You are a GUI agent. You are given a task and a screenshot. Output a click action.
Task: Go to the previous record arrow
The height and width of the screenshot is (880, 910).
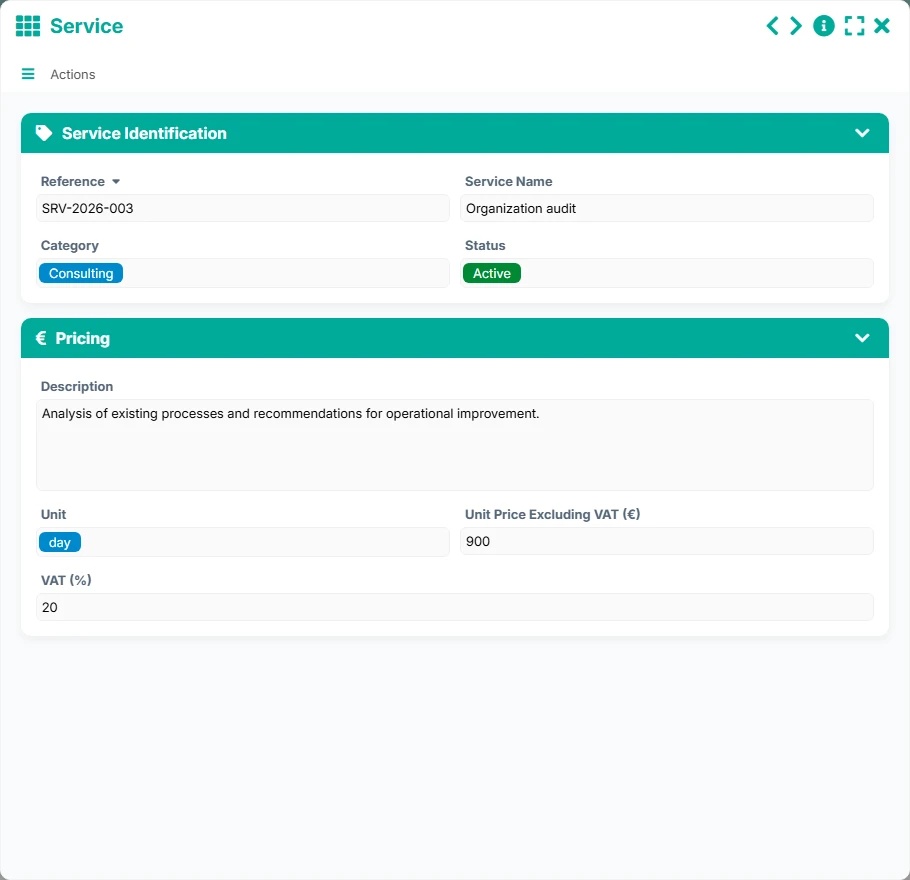point(772,26)
